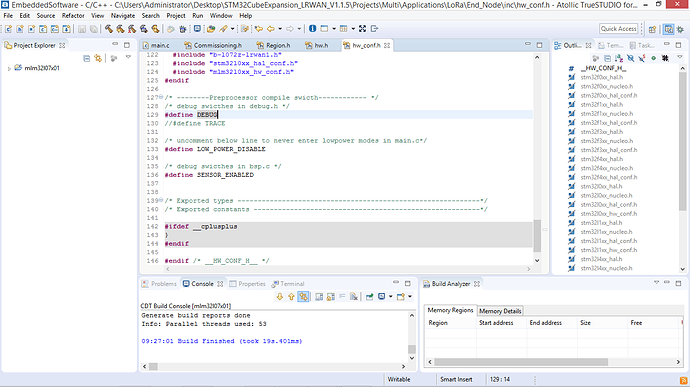
Task: Click the Display Selected Console icon
Action: 382,297
